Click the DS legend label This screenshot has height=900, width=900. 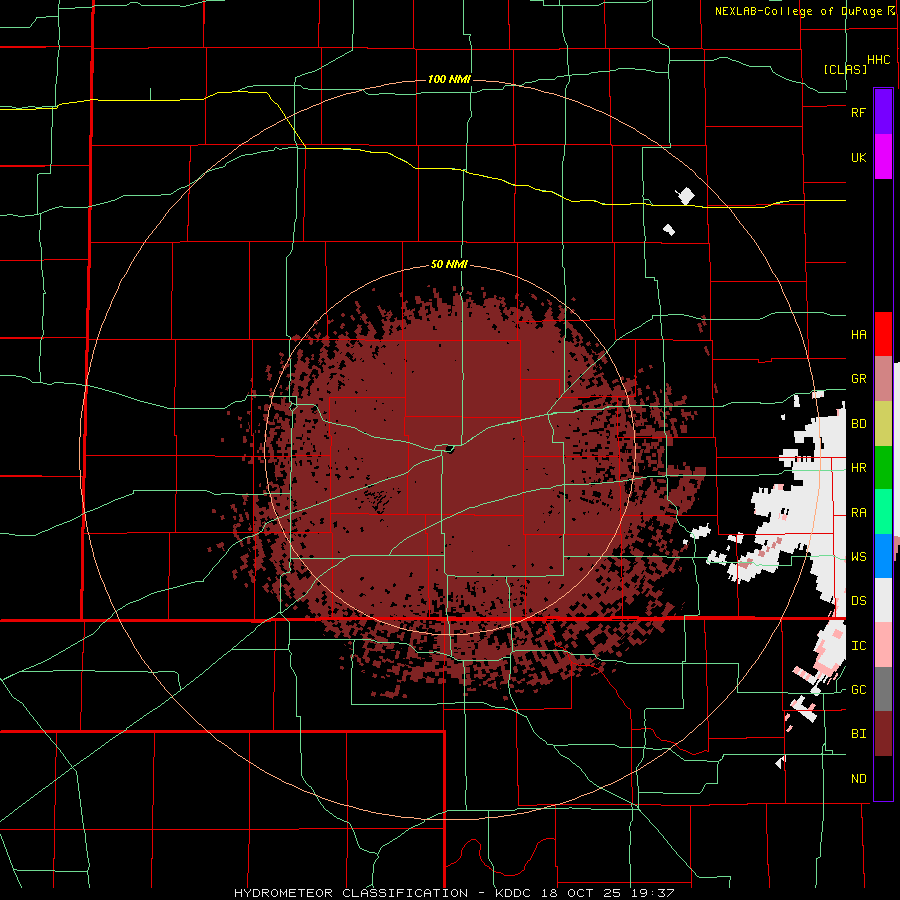point(858,601)
